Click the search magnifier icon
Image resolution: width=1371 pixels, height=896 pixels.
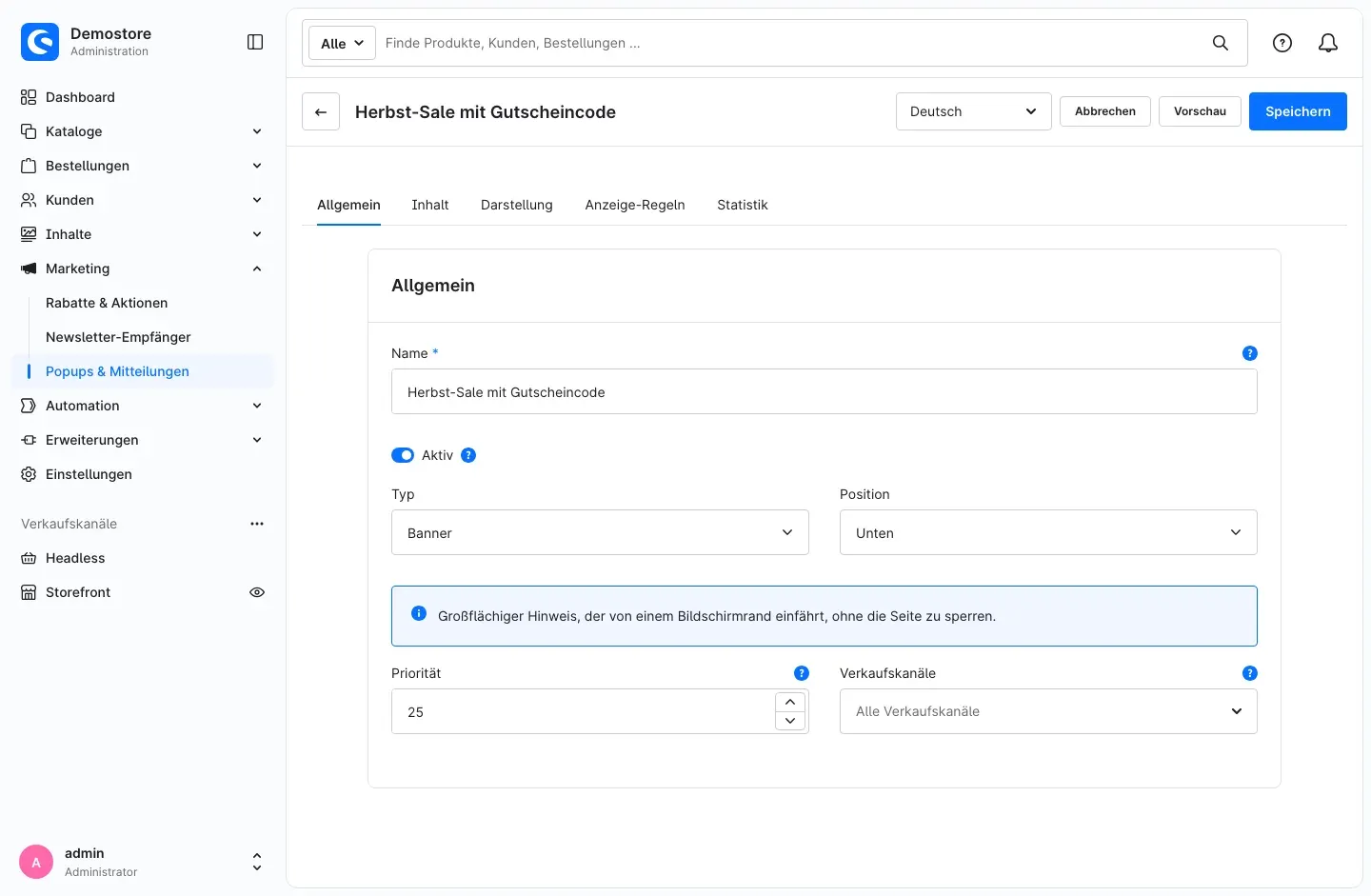tap(1220, 43)
